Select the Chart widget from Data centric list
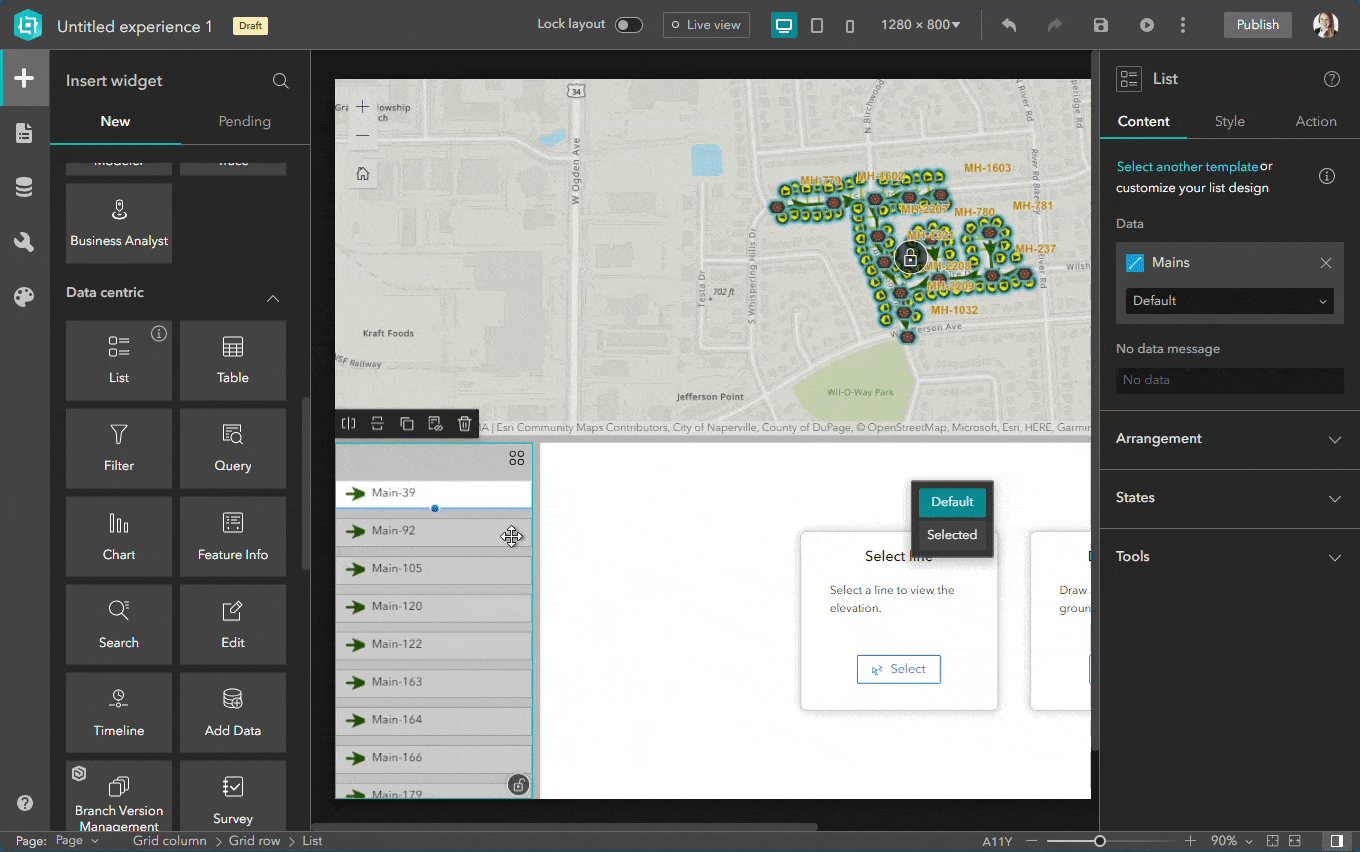This screenshot has height=852, width=1360. click(x=118, y=536)
